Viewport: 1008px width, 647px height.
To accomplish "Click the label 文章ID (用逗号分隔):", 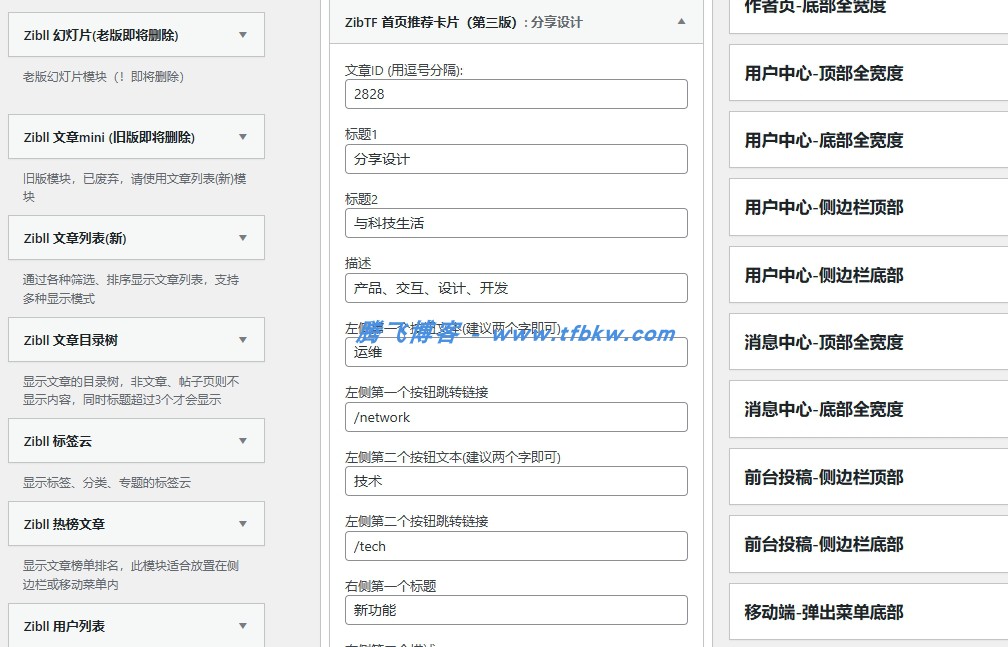I will [x=404, y=70].
